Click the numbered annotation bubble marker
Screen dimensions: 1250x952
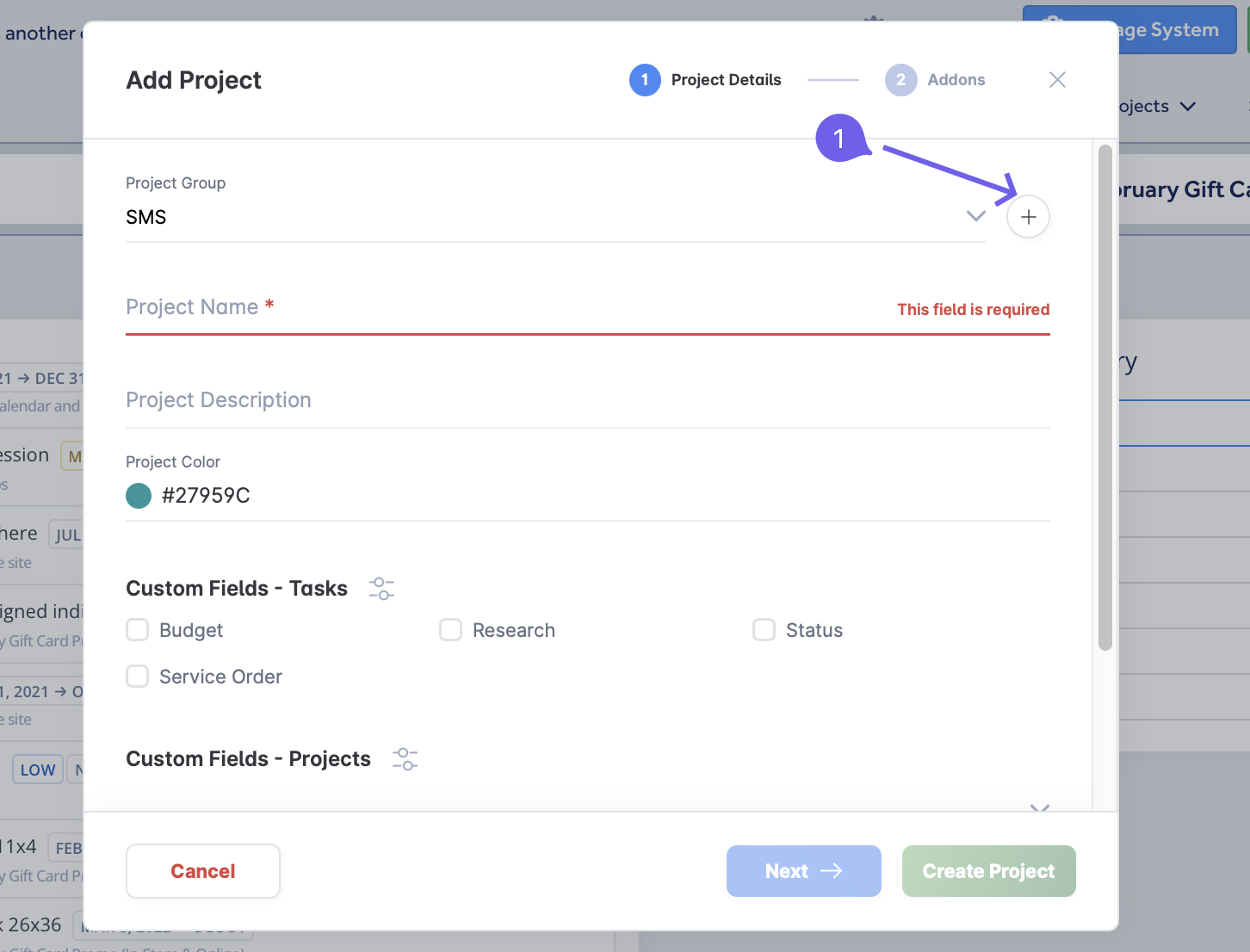point(839,139)
